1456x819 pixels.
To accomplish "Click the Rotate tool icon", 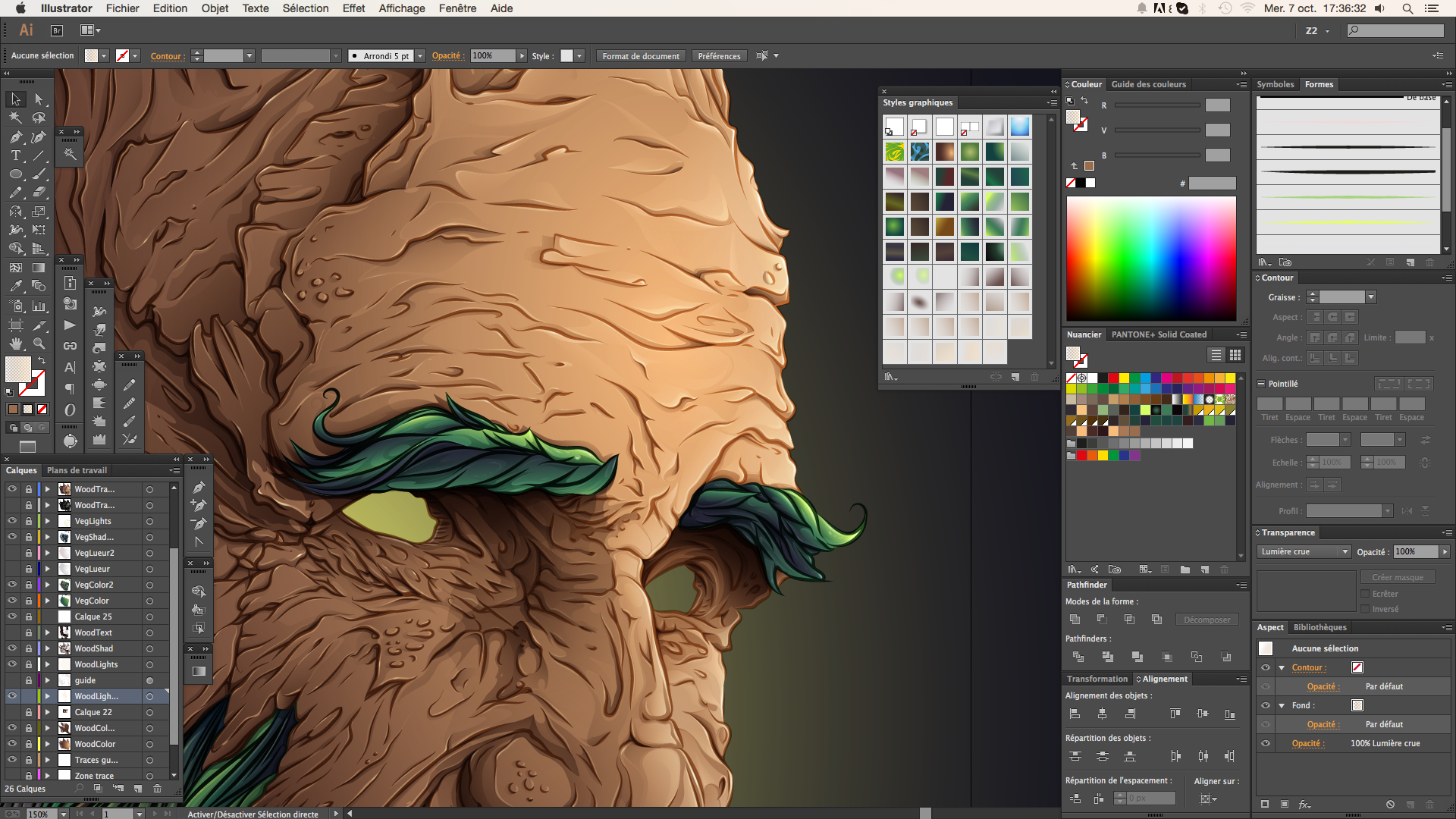I will point(14,211).
